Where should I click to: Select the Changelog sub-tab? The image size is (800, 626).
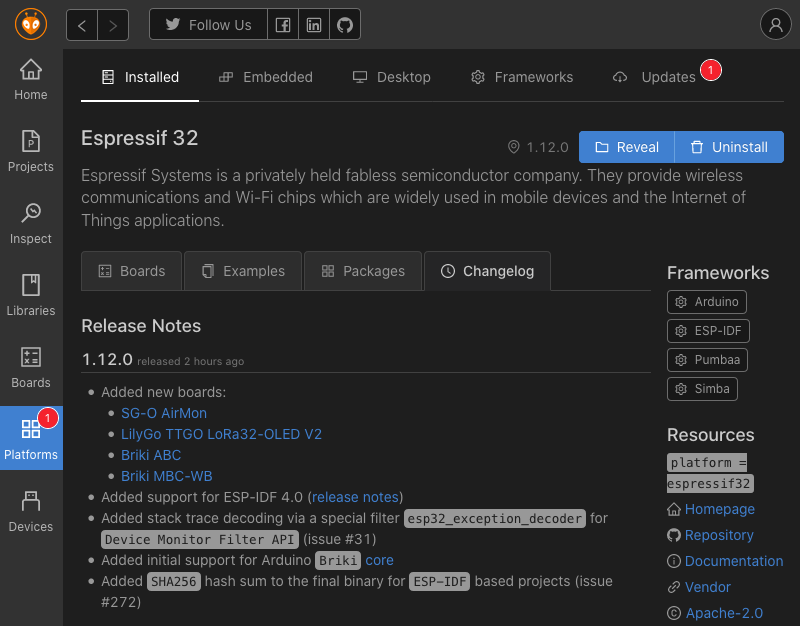point(487,271)
